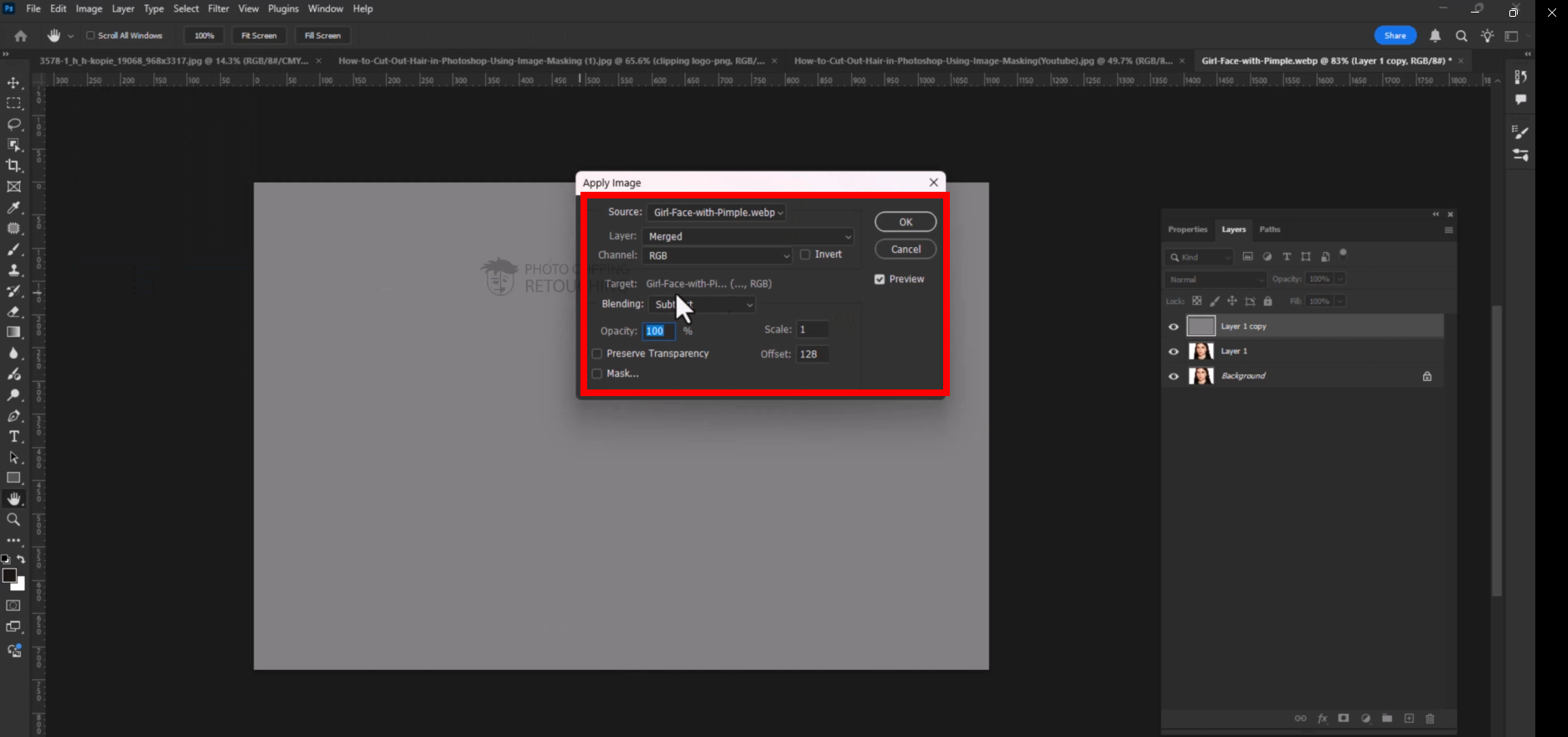The image size is (1568, 737).
Task: Select the Pen tool
Action: click(13, 415)
